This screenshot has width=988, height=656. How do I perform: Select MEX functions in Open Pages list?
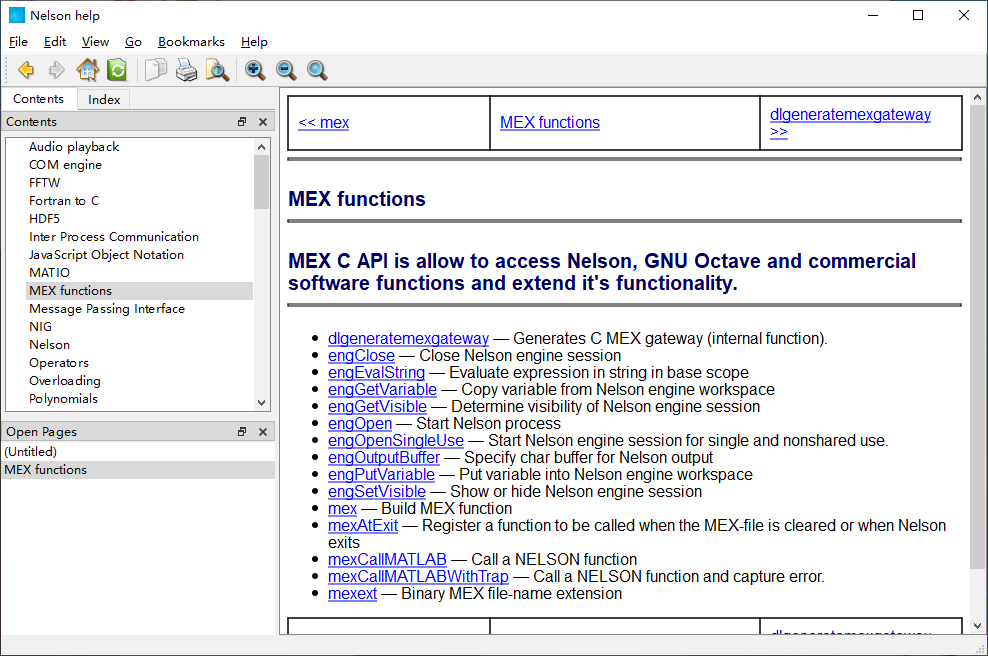coord(138,470)
